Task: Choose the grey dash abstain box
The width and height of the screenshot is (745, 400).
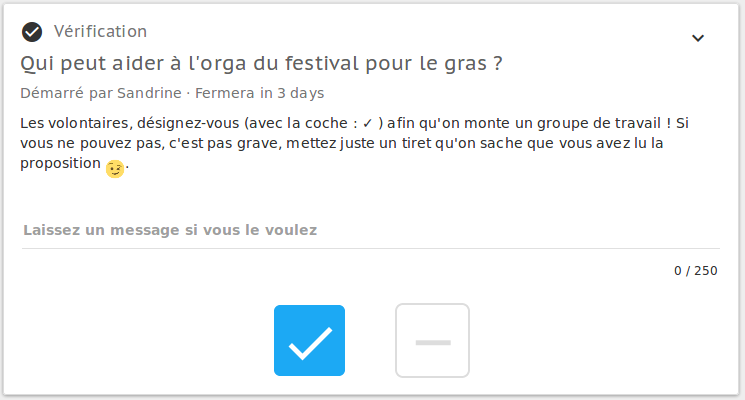Action: pos(432,341)
